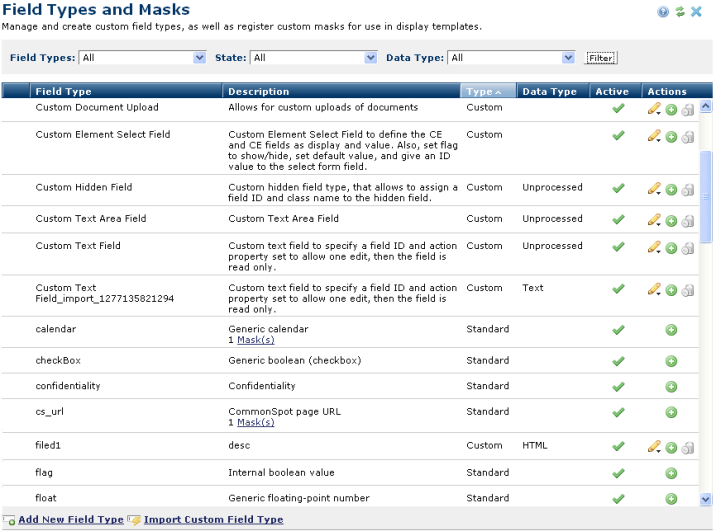Edit Custom Document Upload with pencil icon

coord(654,109)
